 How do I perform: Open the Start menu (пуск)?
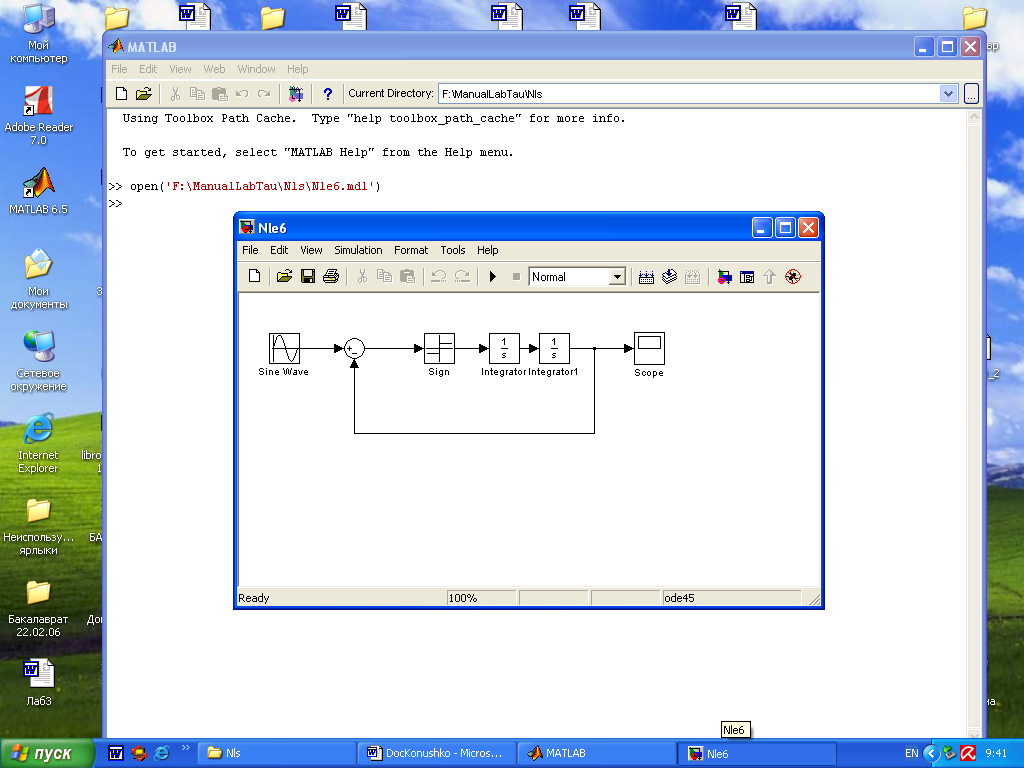(x=47, y=753)
